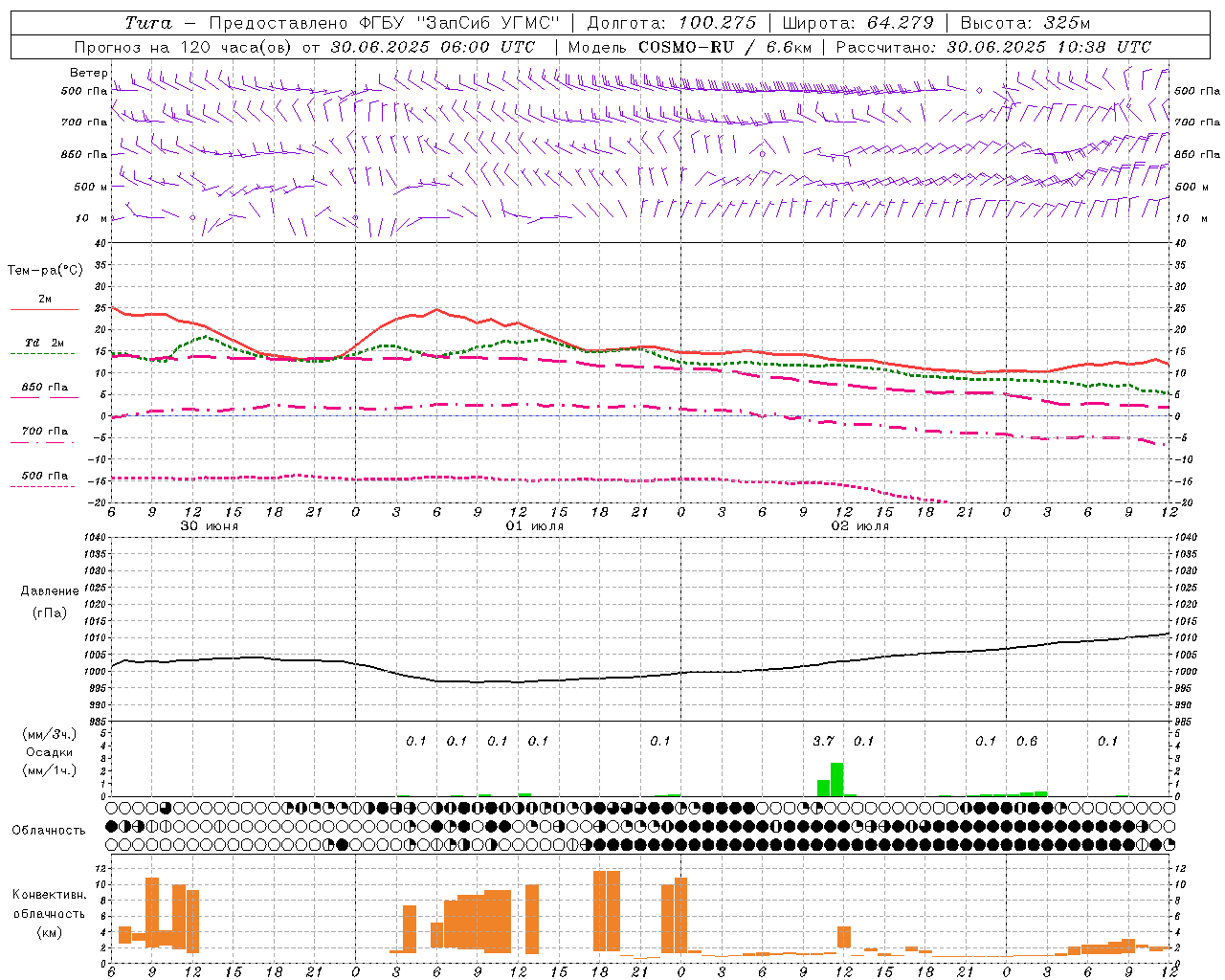The image size is (1225, 980).
Task: Click the elevation text "Высота: 325м"
Action: point(1024,23)
